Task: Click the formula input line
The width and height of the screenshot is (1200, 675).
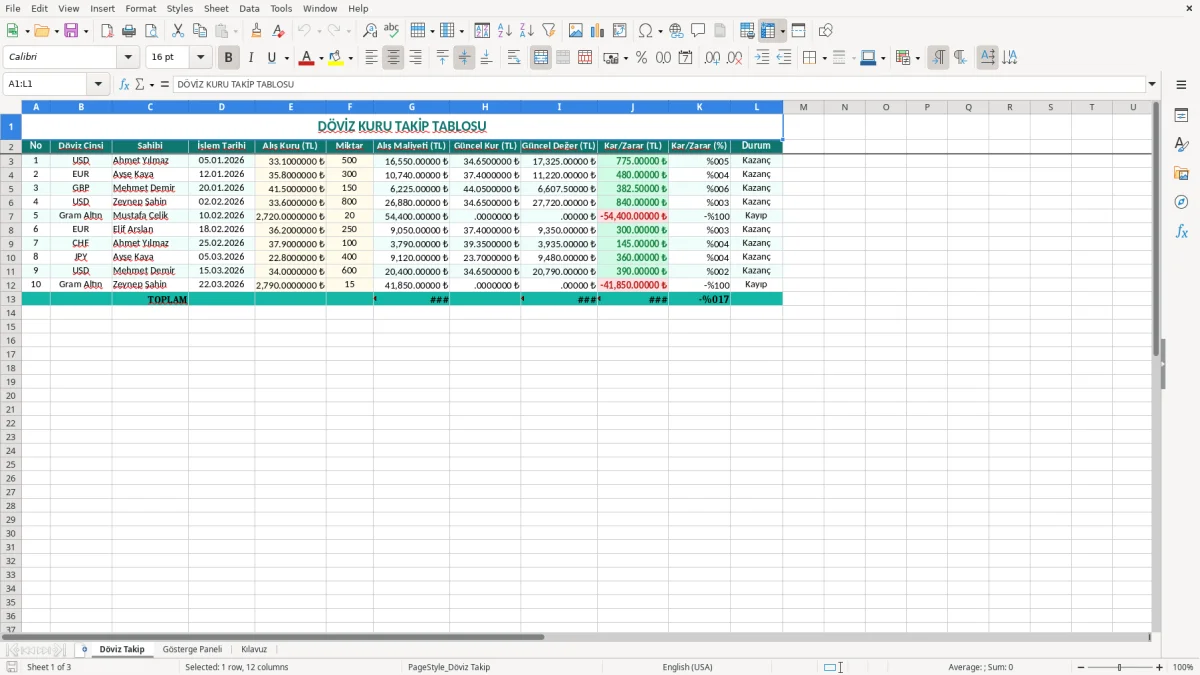Action: (x=658, y=85)
